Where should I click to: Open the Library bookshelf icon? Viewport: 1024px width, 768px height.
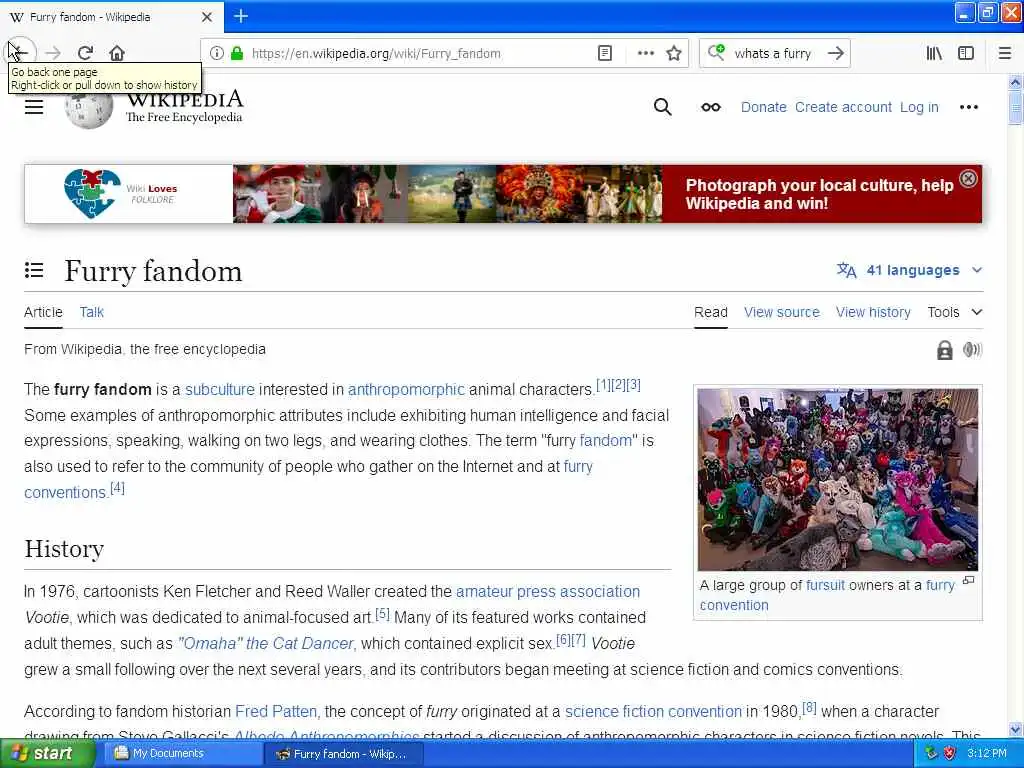pos(934,53)
